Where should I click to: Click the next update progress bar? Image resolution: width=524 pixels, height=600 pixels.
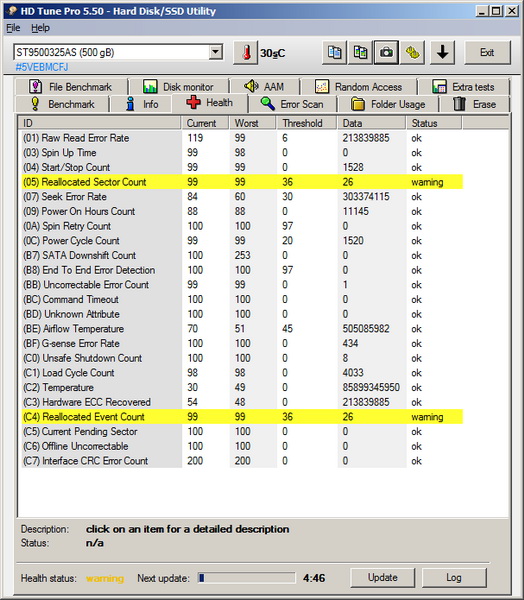click(246, 578)
